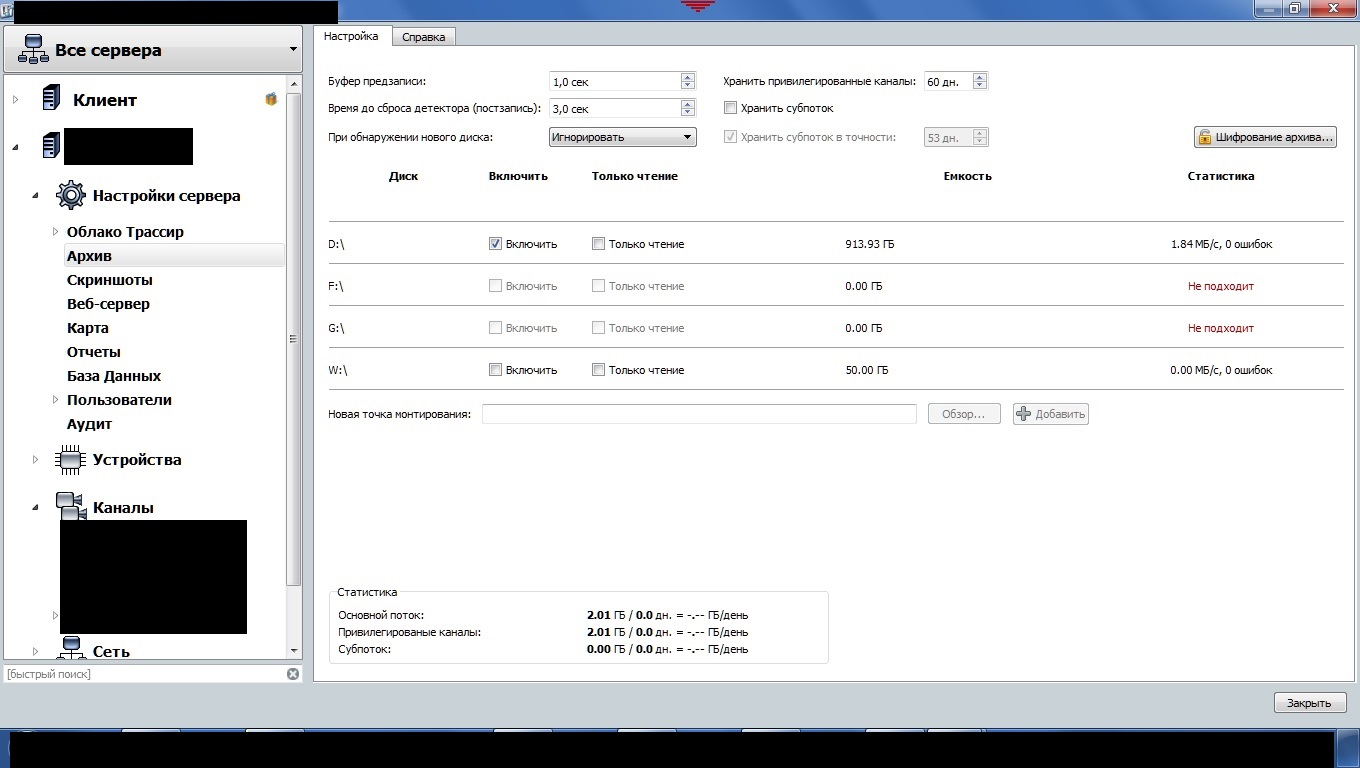Open Шифрование архива settings
The height and width of the screenshot is (768, 1360).
click(1265, 137)
